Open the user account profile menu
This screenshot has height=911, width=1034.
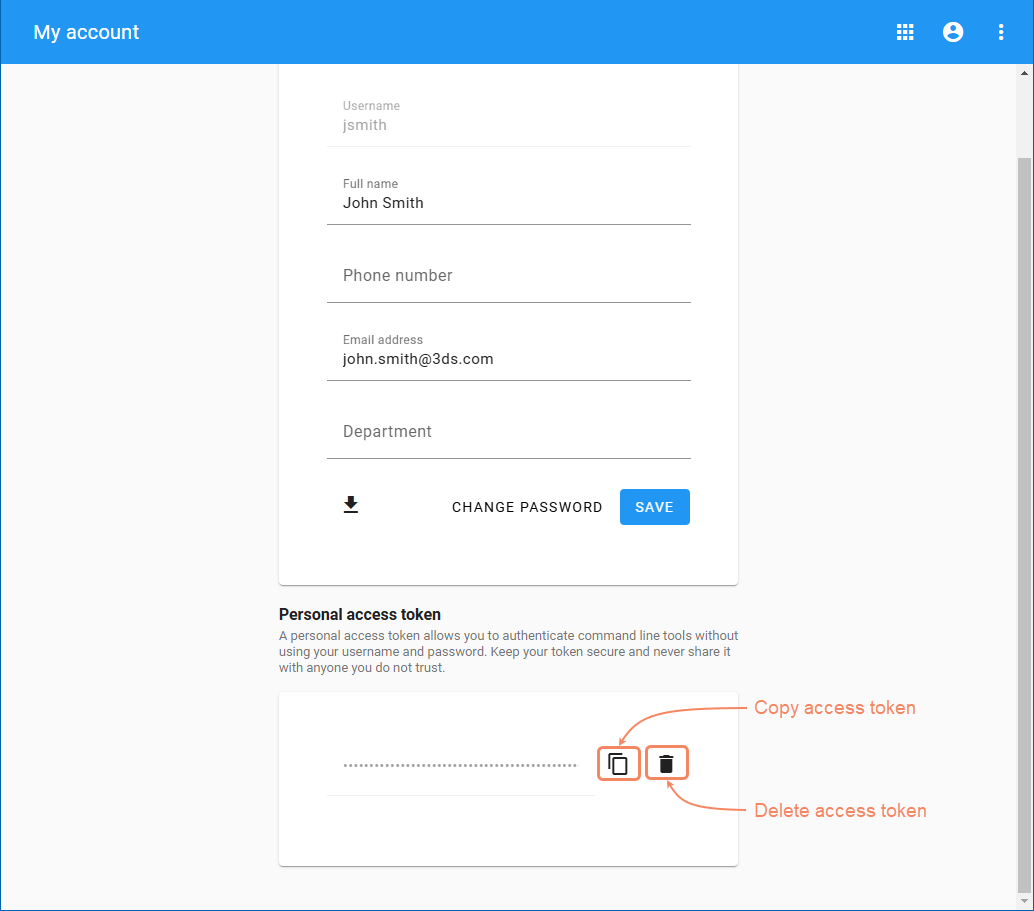click(953, 32)
